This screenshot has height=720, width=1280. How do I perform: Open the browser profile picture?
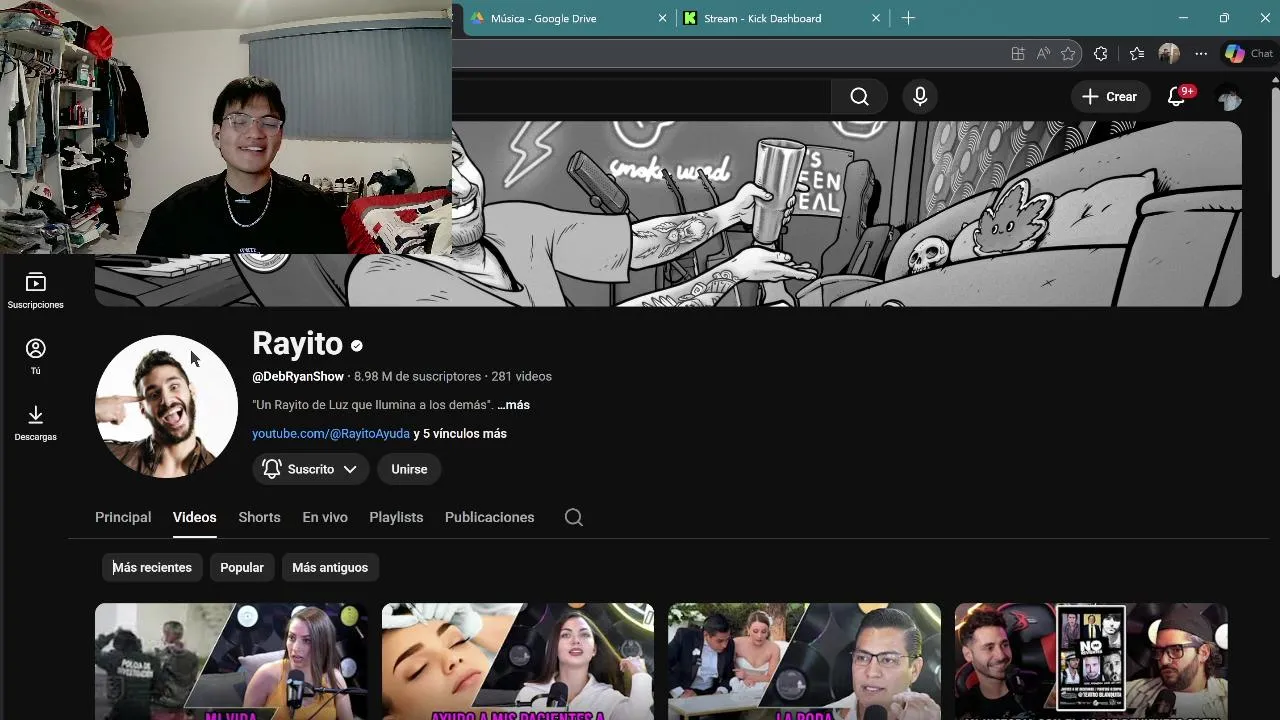[x=1169, y=54]
